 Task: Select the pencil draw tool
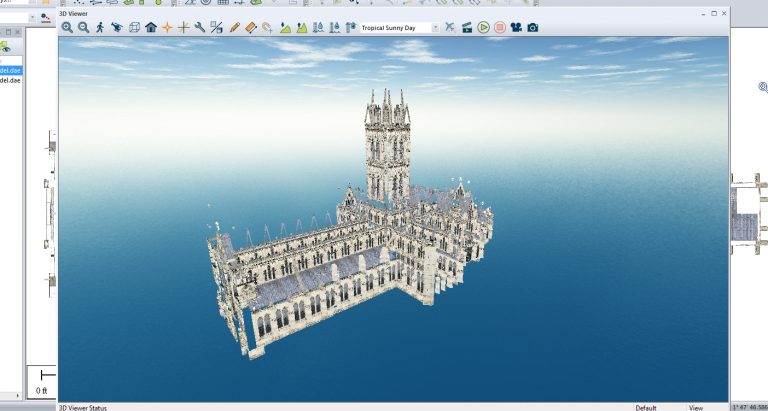[235, 27]
